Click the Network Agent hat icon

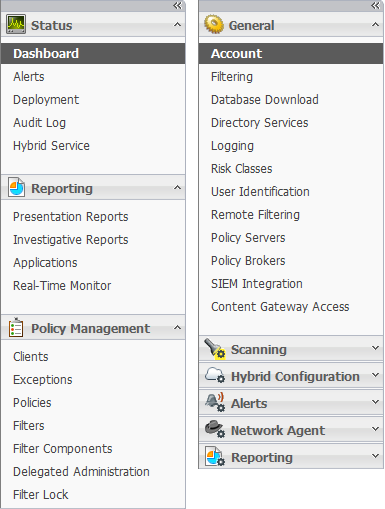(x=215, y=429)
